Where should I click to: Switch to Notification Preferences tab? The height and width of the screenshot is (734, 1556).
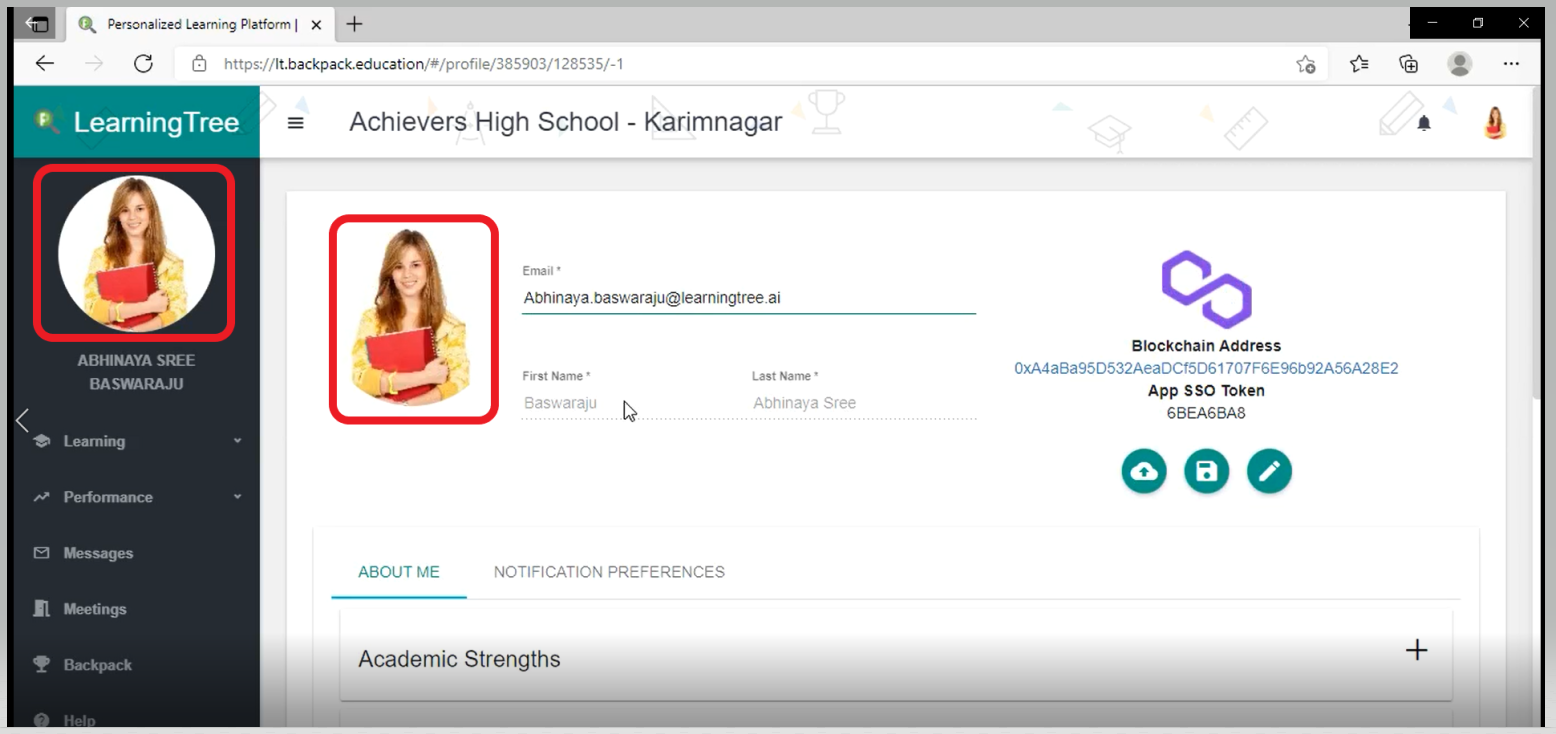pyautogui.click(x=609, y=572)
